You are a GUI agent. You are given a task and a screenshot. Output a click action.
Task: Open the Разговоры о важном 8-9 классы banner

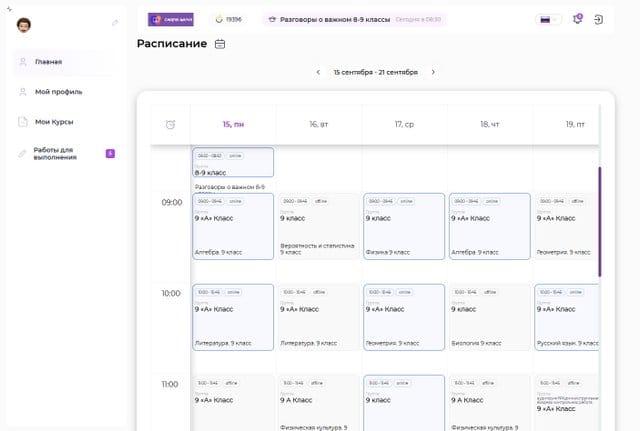355,19
